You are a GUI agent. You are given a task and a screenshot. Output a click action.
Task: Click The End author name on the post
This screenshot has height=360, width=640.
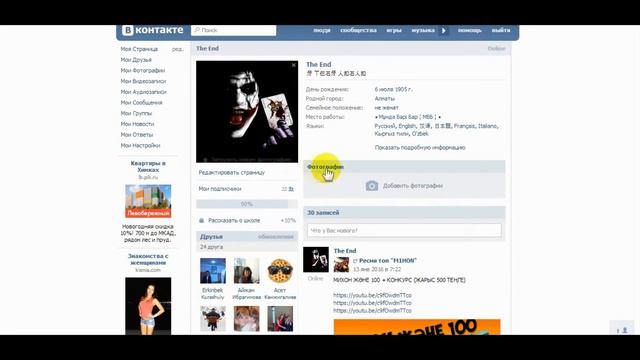click(x=345, y=251)
